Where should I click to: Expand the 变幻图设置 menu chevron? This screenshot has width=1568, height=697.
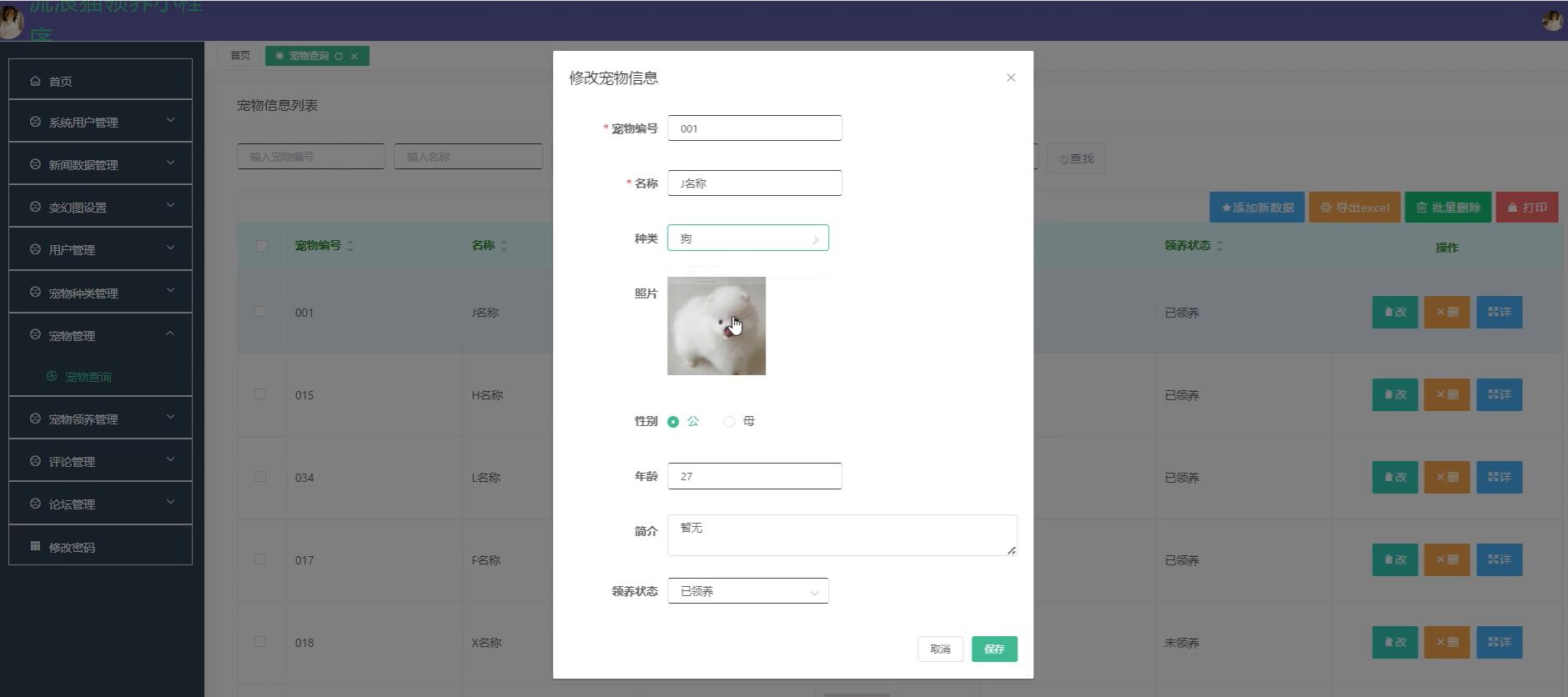point(170,205)
